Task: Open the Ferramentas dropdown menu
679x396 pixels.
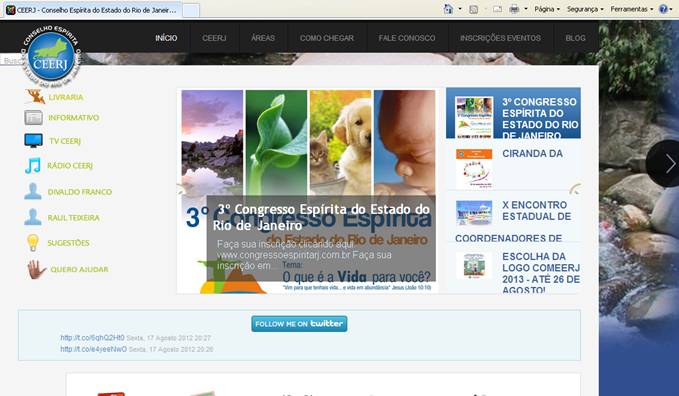Action: point(631,9)
